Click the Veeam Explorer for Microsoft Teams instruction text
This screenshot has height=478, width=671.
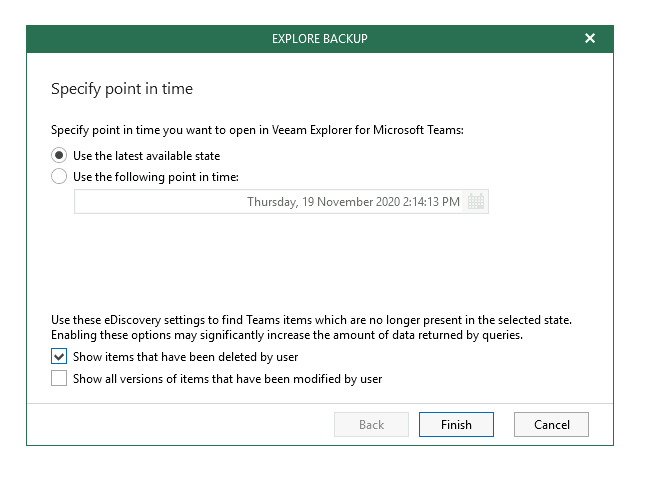tap(257, 130)
